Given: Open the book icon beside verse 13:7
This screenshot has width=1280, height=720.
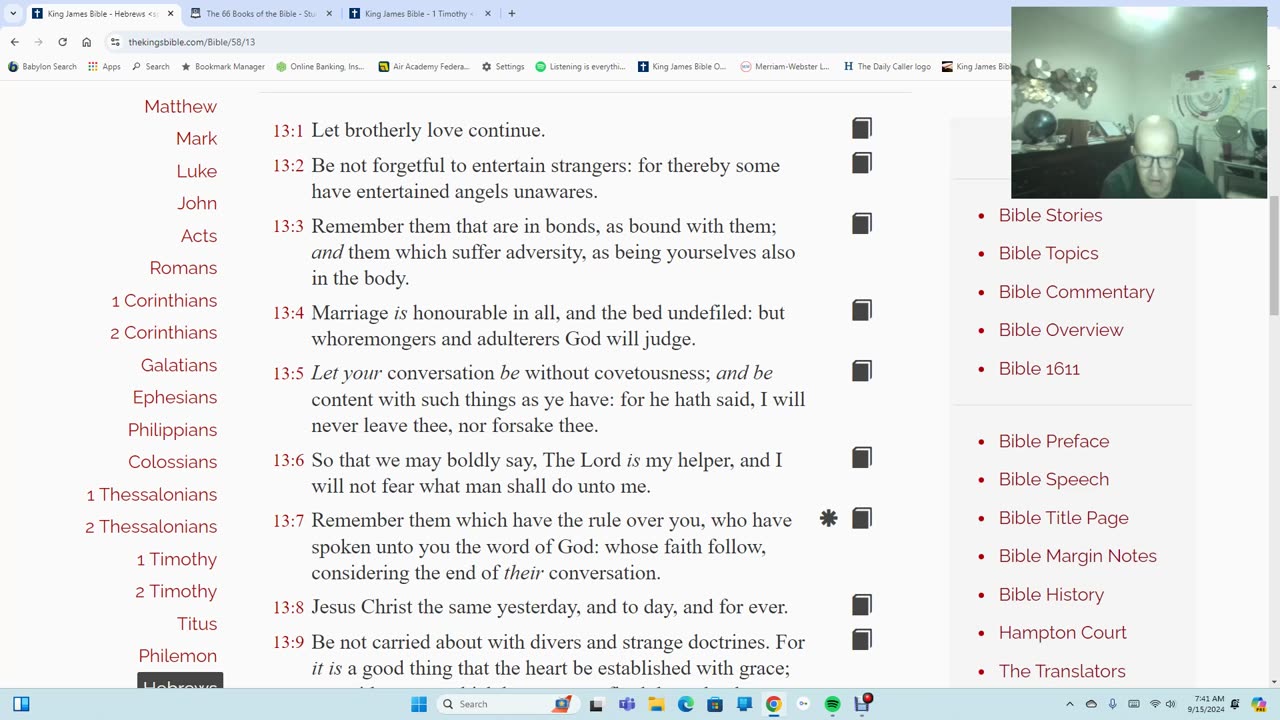Looking at the screenshot, I should click(862, 518).
